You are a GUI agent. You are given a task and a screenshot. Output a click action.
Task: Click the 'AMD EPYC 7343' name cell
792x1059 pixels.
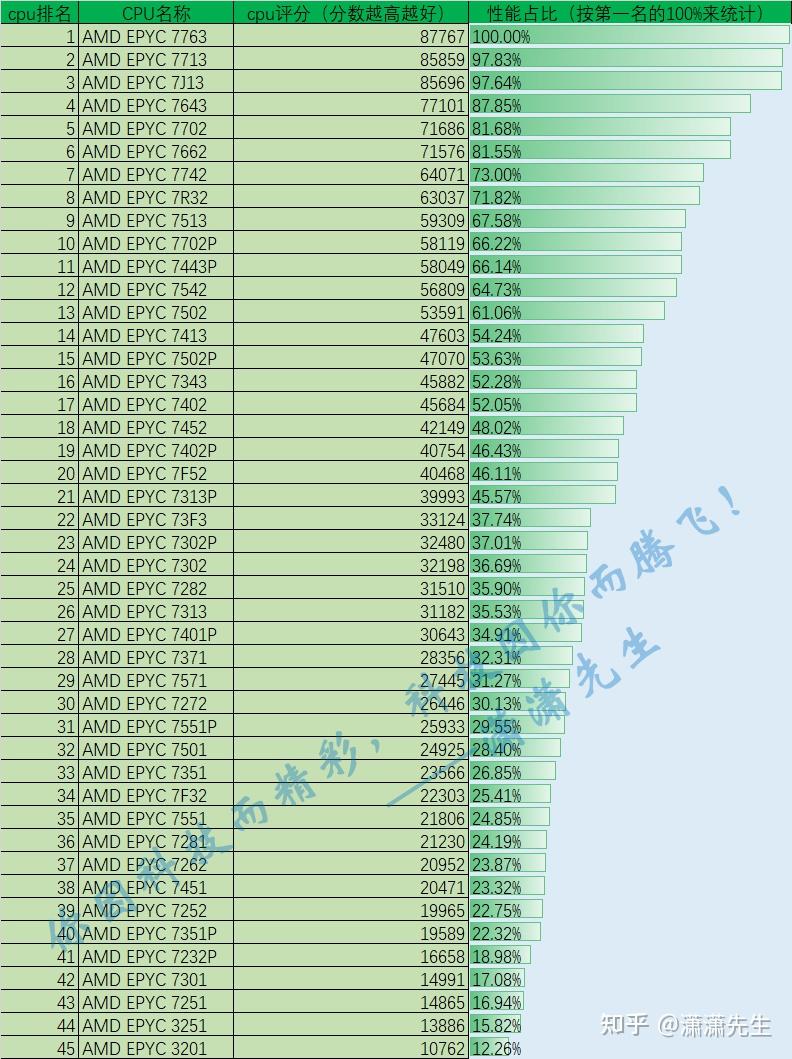point(156,380)
